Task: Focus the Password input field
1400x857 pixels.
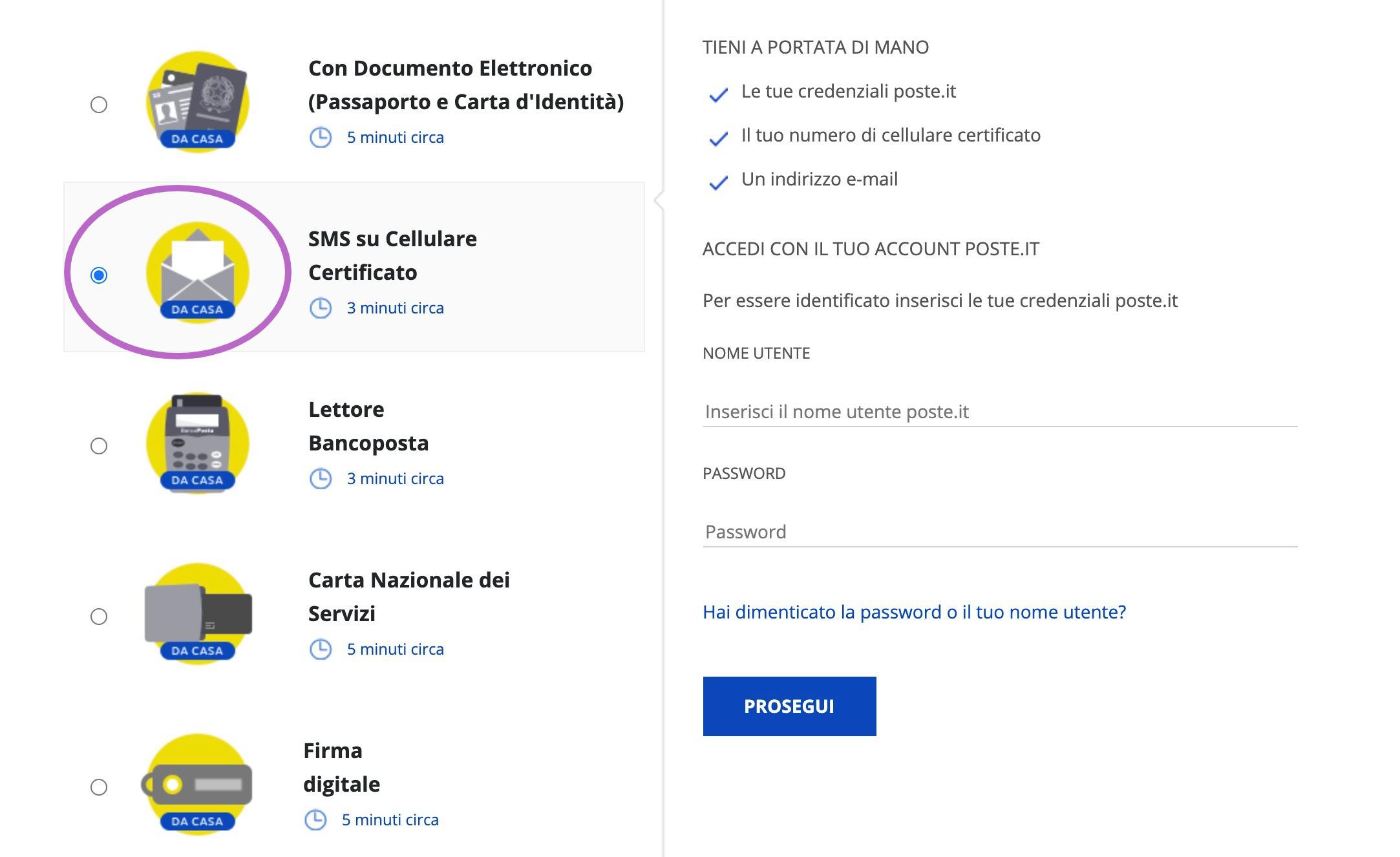Action: click(999, 532)
